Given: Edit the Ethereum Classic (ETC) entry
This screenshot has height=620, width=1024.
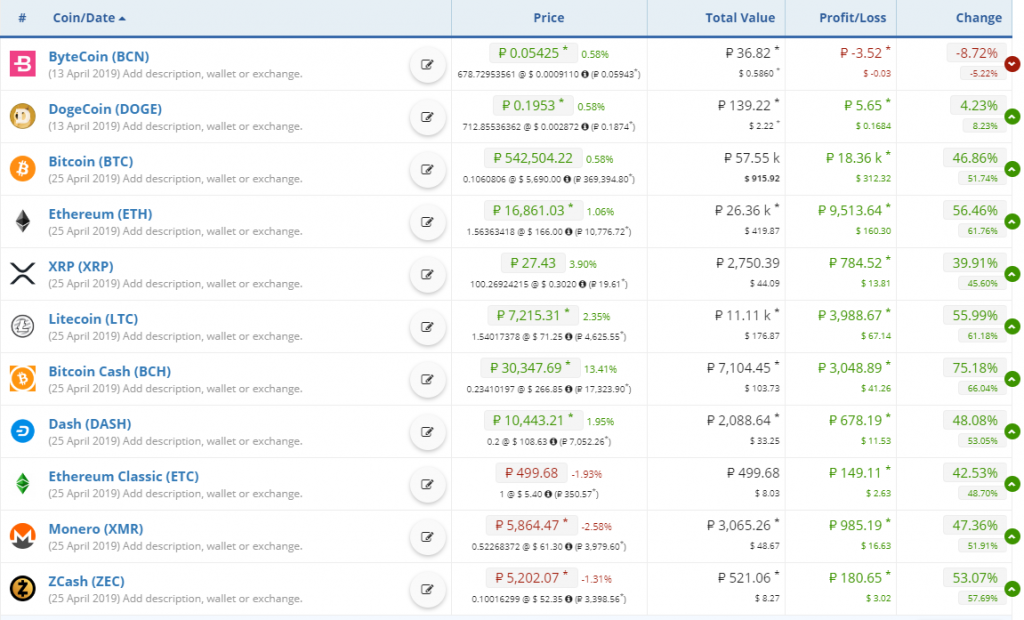Looking at the screenshot, I should (x=427, y=485).
